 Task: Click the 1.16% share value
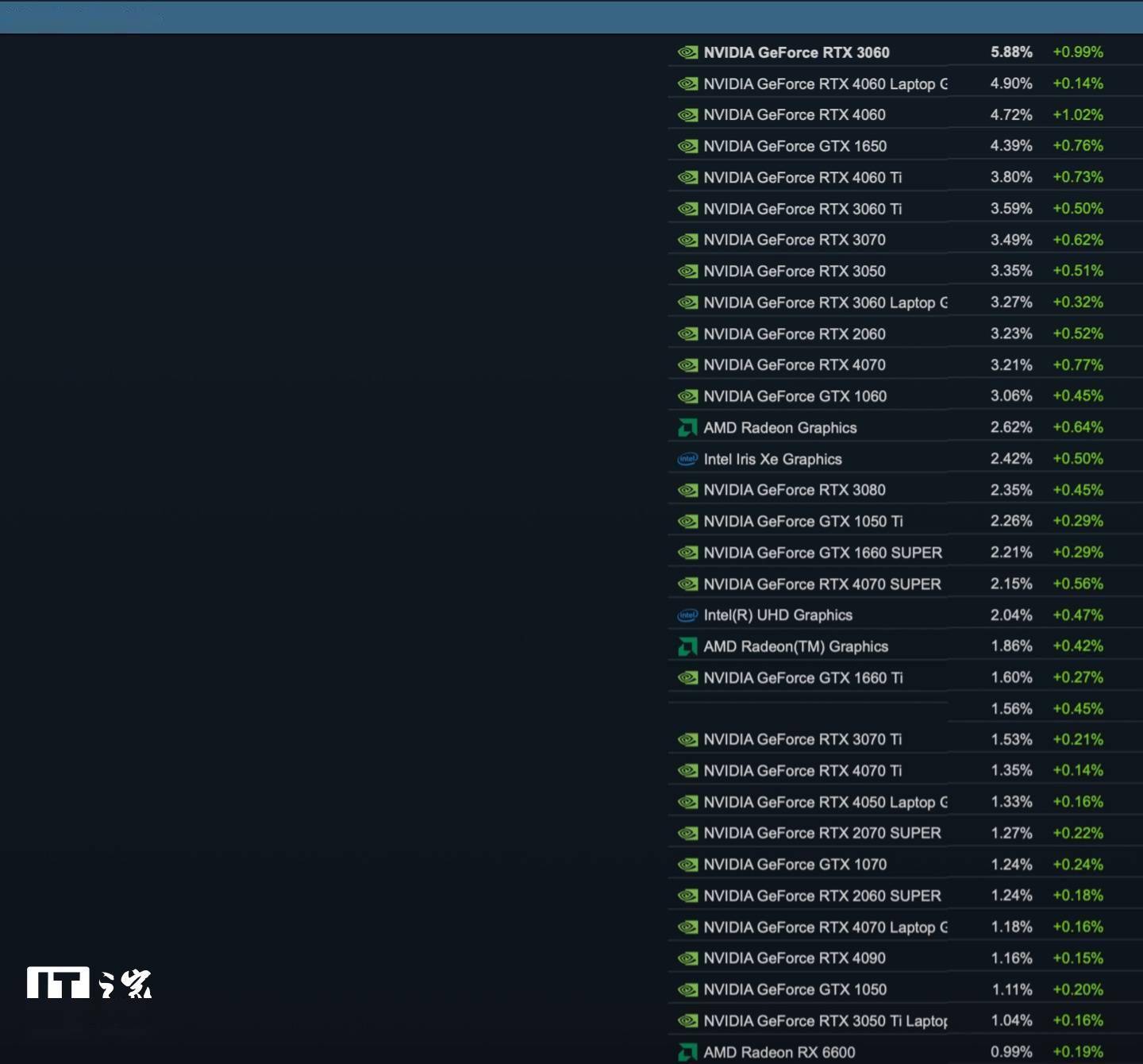[x=1011, y=958]
